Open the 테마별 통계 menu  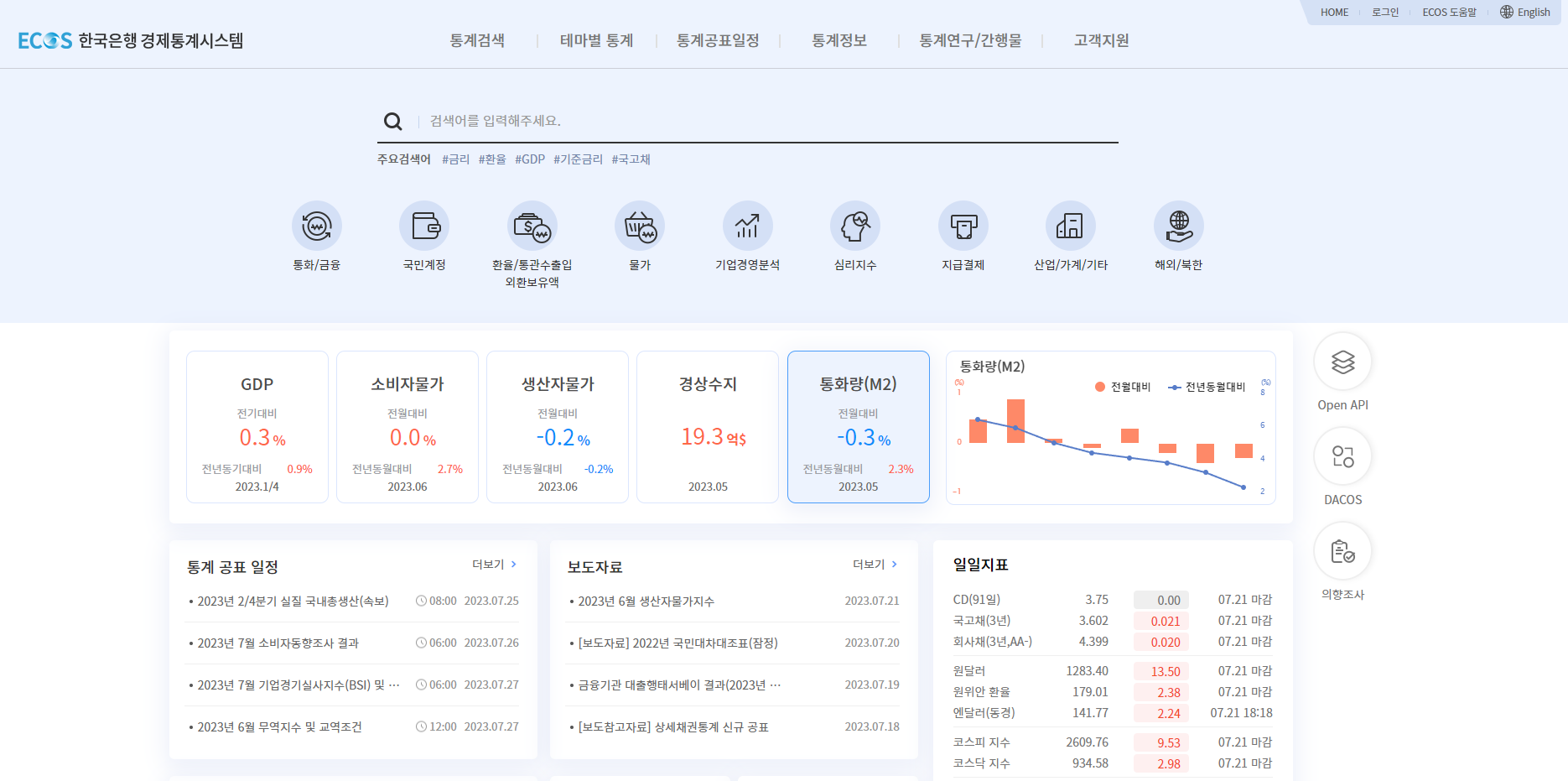click(595, 39)
